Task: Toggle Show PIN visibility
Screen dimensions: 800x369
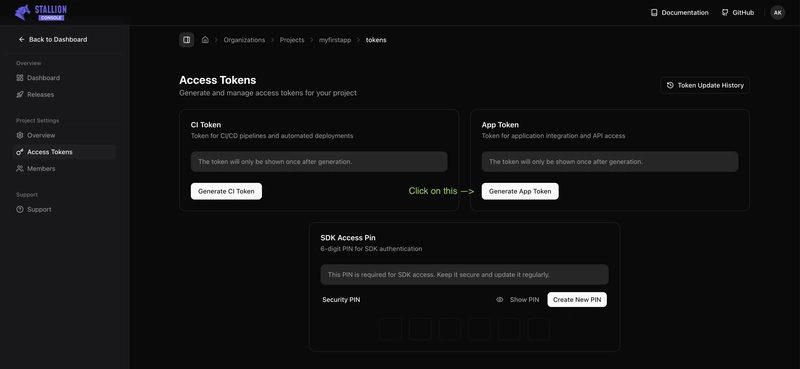Action: 517,300
